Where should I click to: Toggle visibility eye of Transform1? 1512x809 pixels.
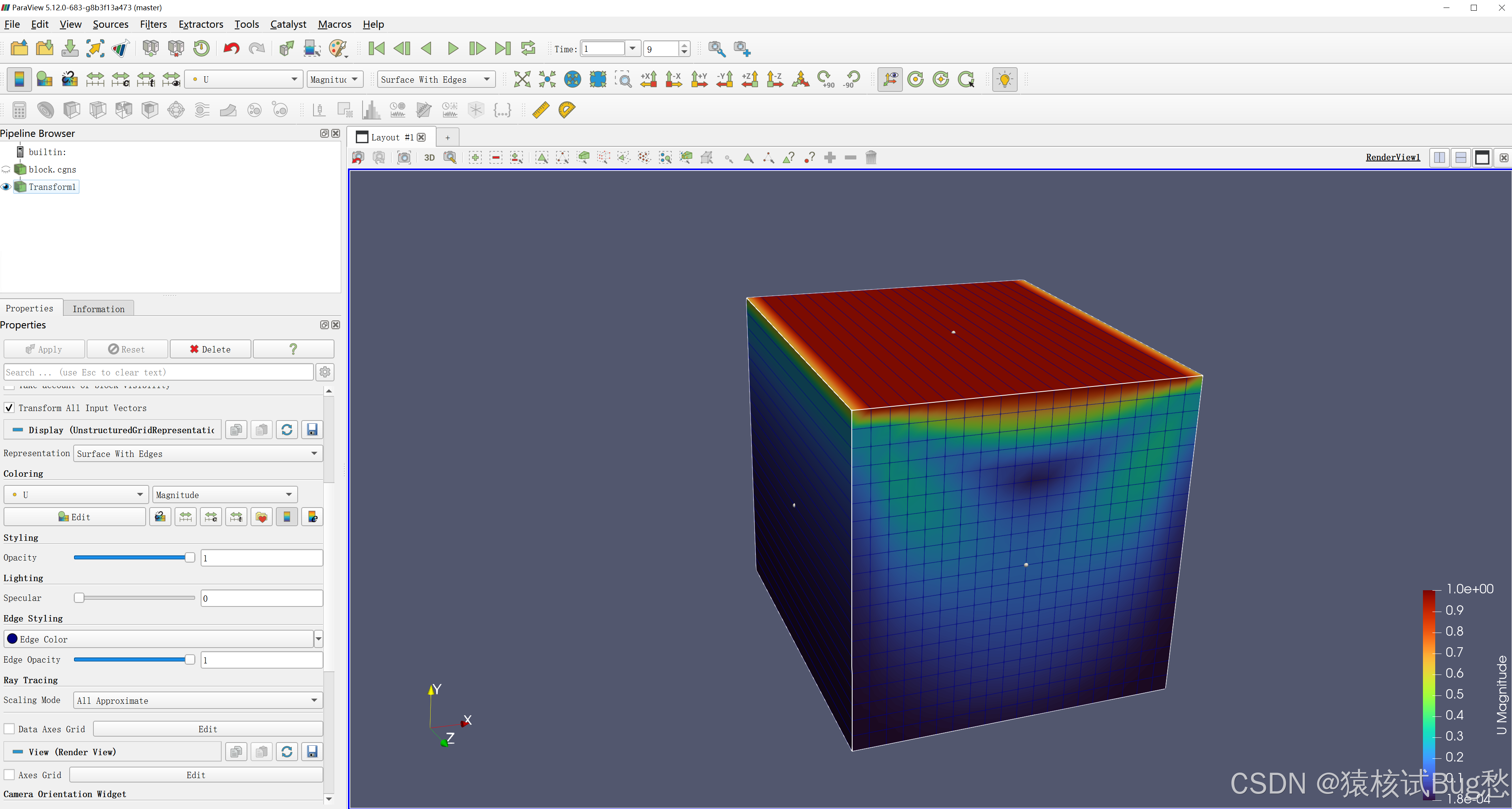tap(6, 187)
